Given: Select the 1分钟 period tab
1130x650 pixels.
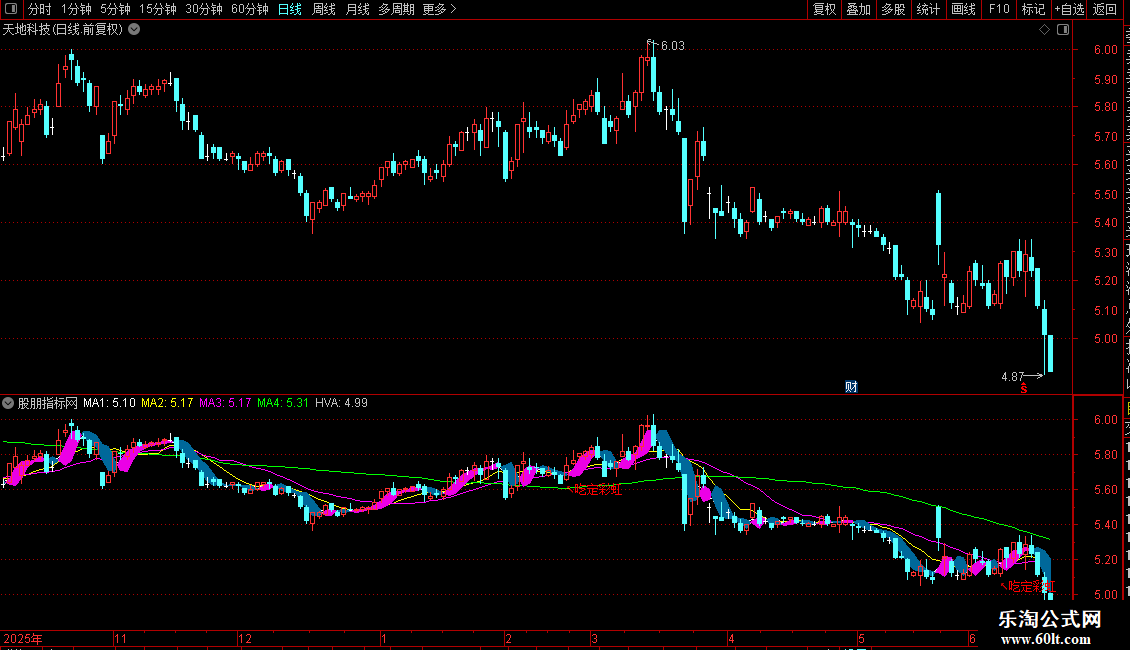Looking at the screenshot, I should (x=76, y=9).
